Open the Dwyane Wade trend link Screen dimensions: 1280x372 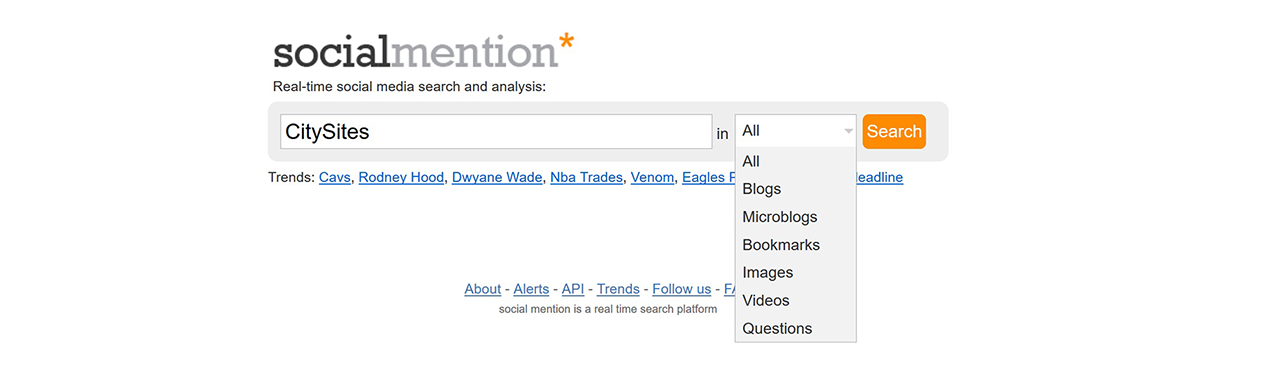[497, 177]
